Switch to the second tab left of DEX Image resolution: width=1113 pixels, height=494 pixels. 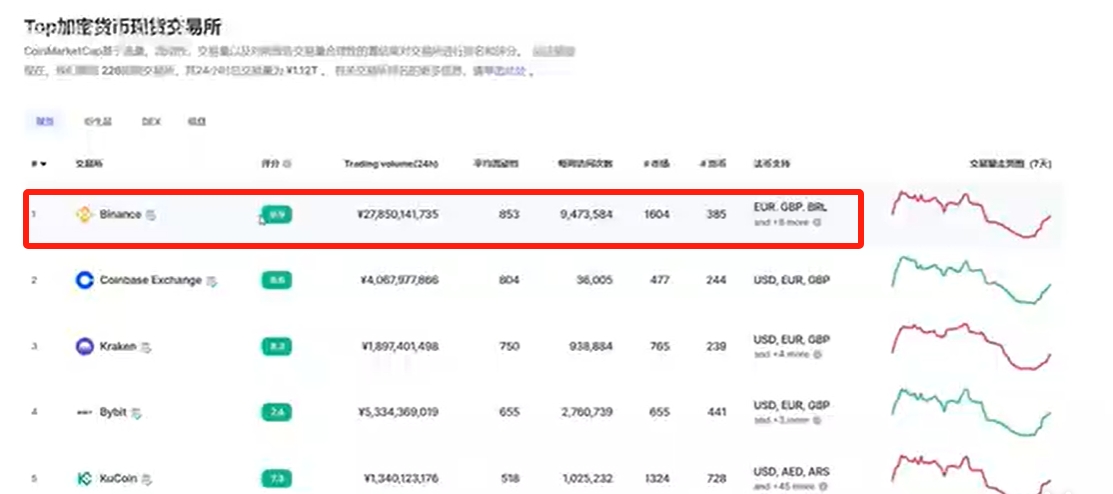[98, 121]
